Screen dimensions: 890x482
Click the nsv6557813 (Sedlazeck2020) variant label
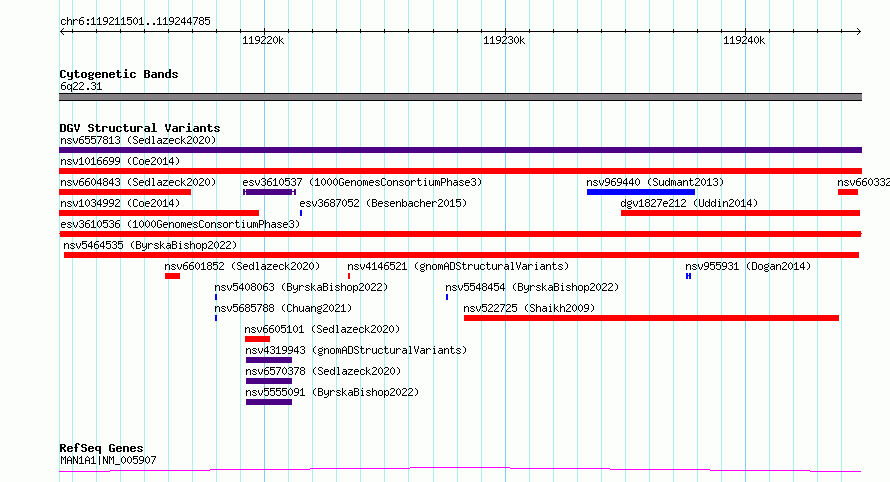138,140
